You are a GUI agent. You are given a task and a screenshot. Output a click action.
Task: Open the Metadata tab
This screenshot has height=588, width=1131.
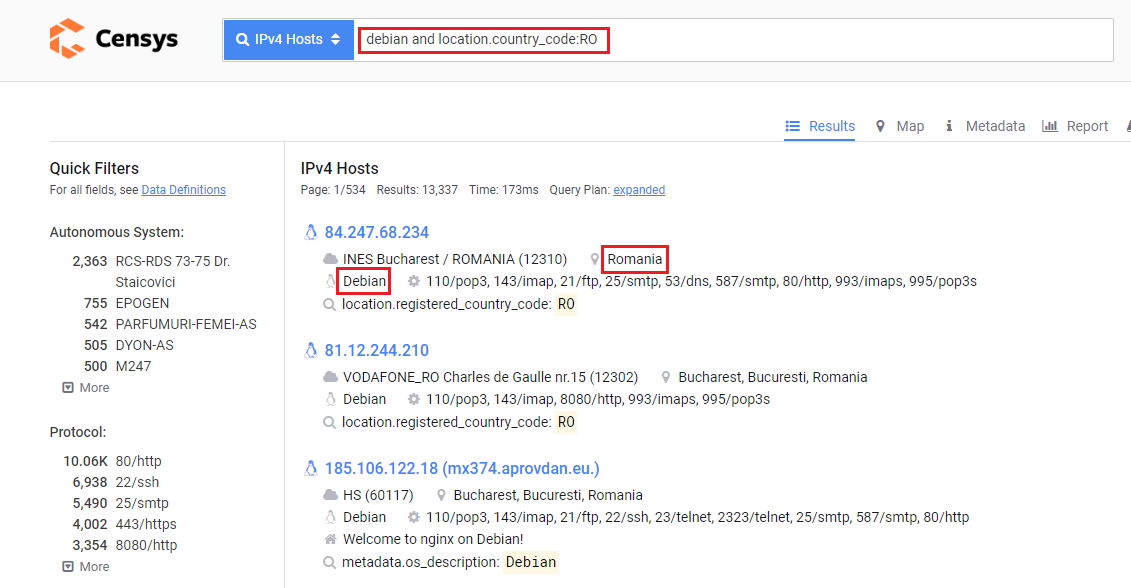tap(985, 126)
